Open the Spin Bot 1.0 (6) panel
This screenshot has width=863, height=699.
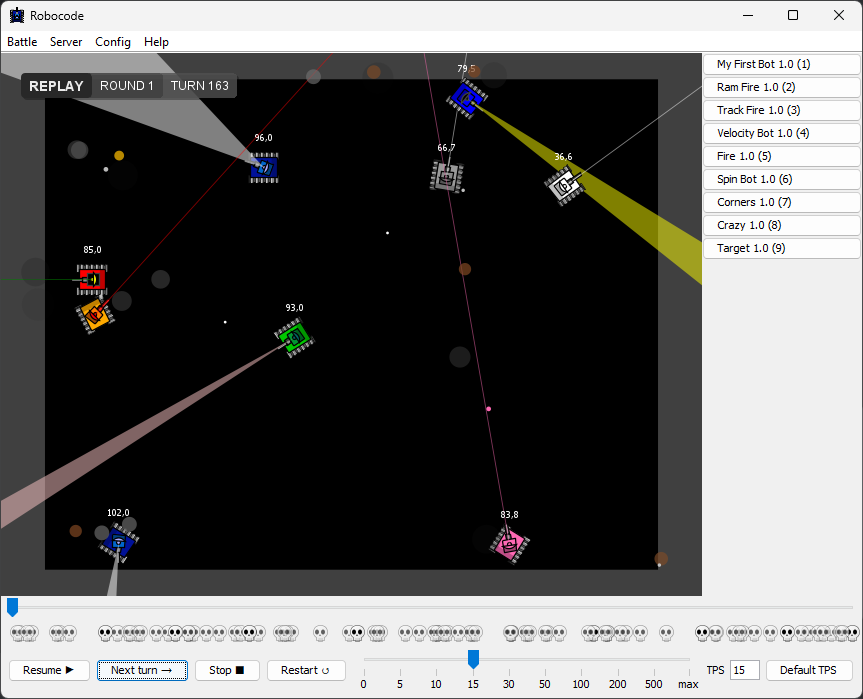pyautogui.click(x=781, y=179)
